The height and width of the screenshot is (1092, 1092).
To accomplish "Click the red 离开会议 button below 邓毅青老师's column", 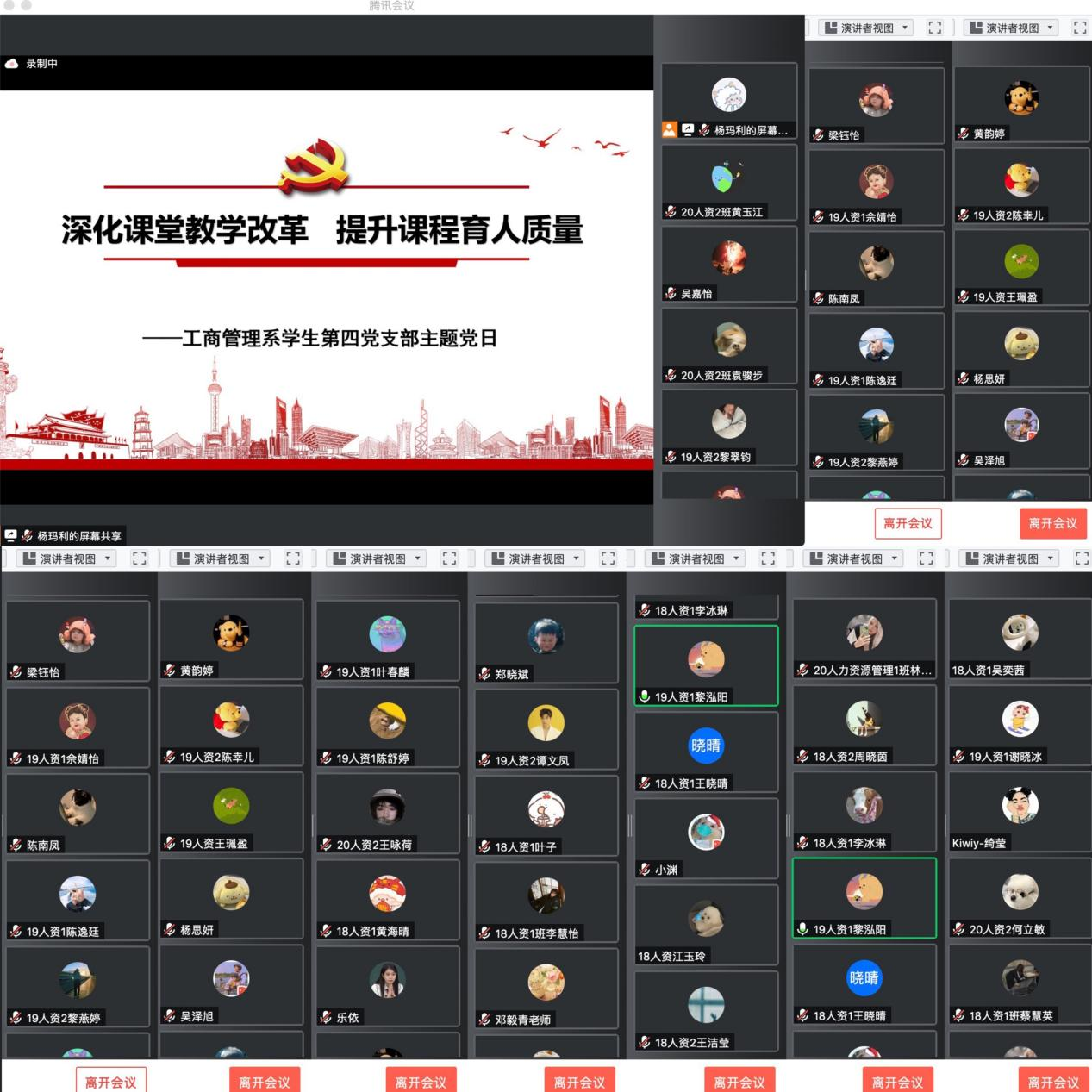I will tap(579, 1082).
